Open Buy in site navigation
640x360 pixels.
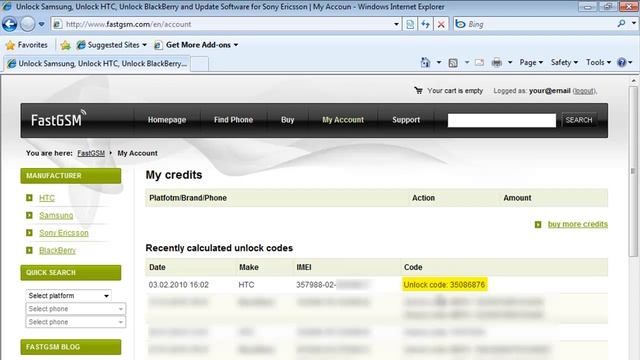point(287,120)
